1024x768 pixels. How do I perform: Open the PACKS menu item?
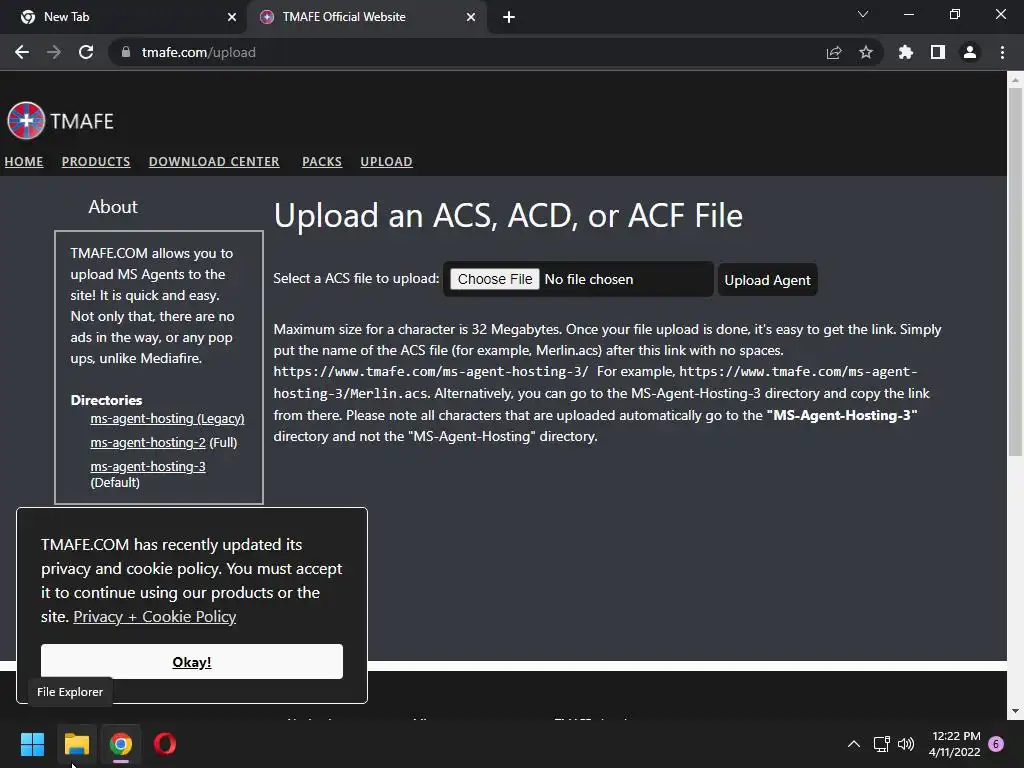point(322,161)
